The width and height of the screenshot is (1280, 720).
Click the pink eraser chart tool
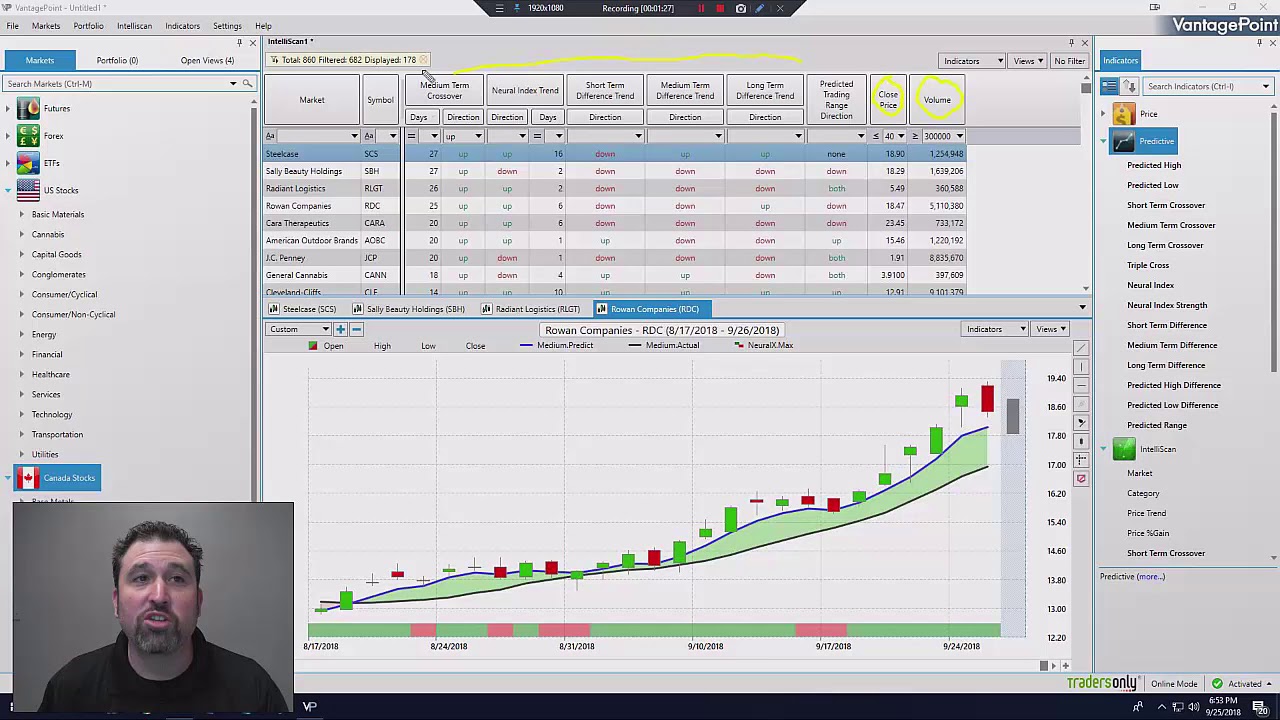(1081, 479)
